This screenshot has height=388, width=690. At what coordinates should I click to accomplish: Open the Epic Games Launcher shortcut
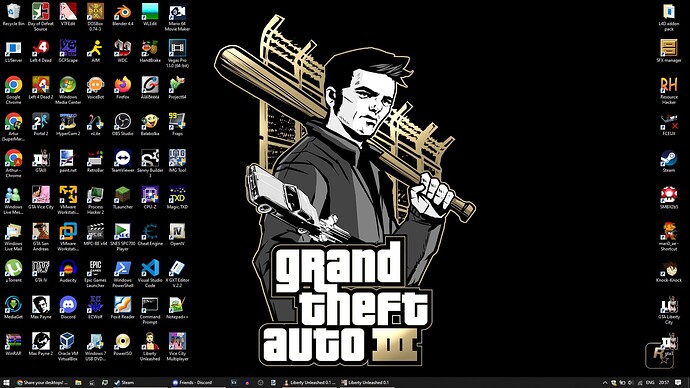coord(95,273)
